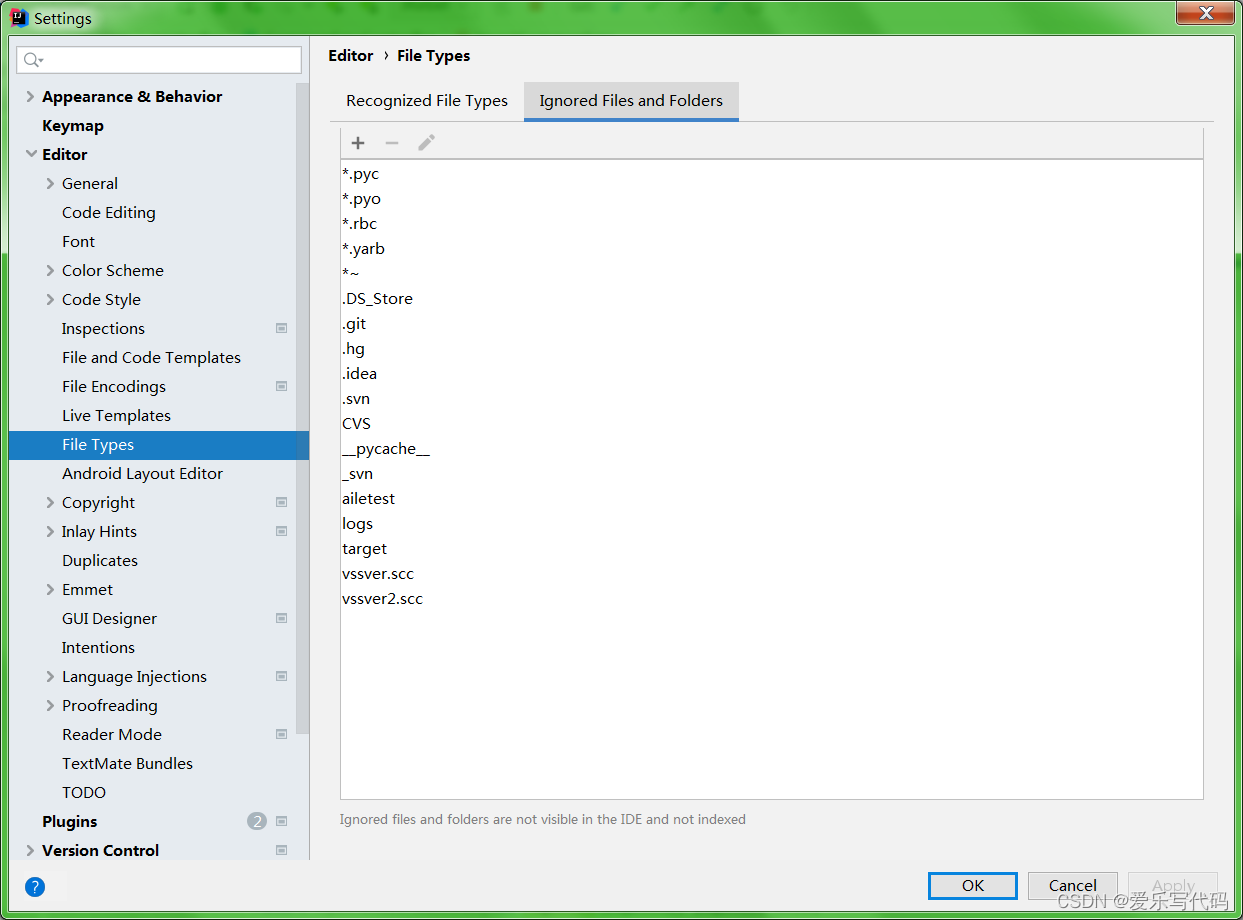1243x920 pixels.
Task: Click Editor in the breadcrumb
Action: 351,56
